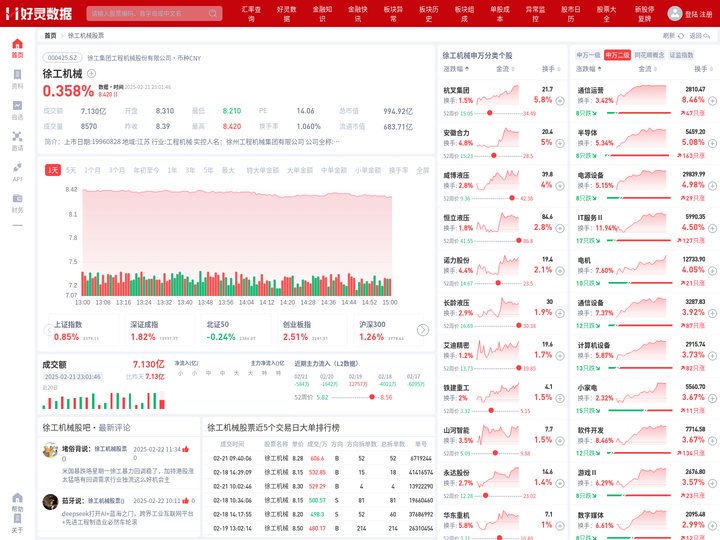Select the 最大 chart range
This screenshot has width=720, height=540.
click(x=228, y=170)
